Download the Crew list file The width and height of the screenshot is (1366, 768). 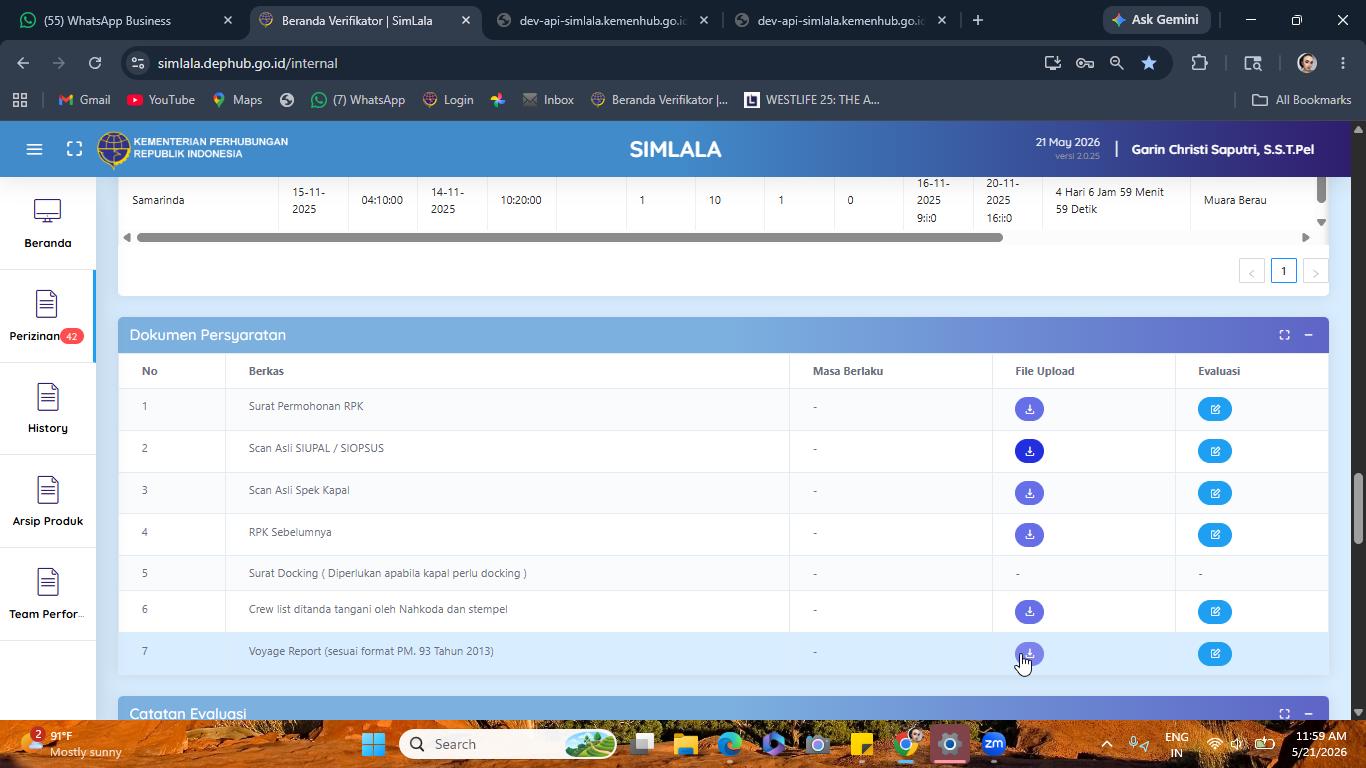tap(1029, 612)
